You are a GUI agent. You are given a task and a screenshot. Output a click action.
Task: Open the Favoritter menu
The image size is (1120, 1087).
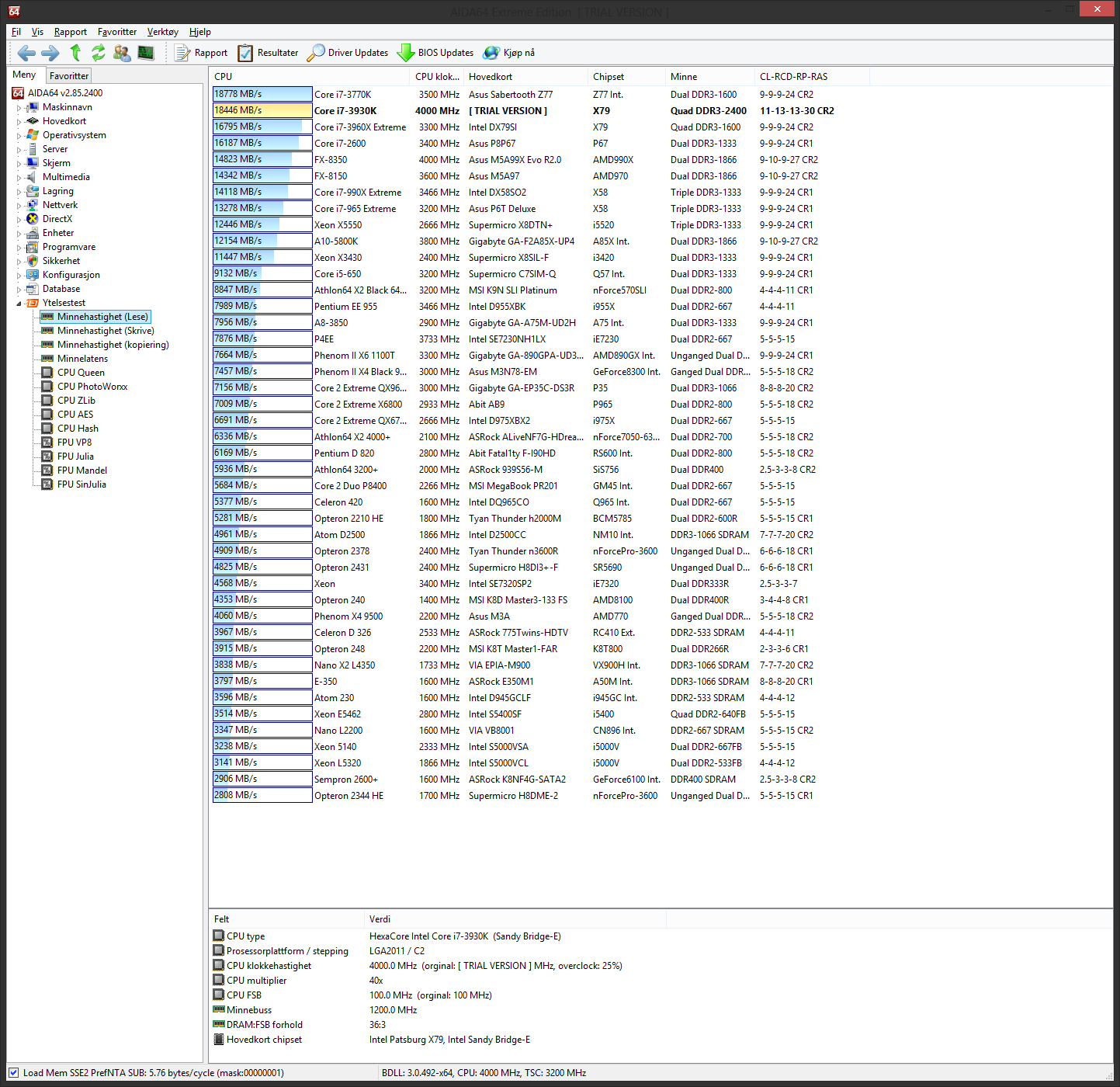point(117,32)
